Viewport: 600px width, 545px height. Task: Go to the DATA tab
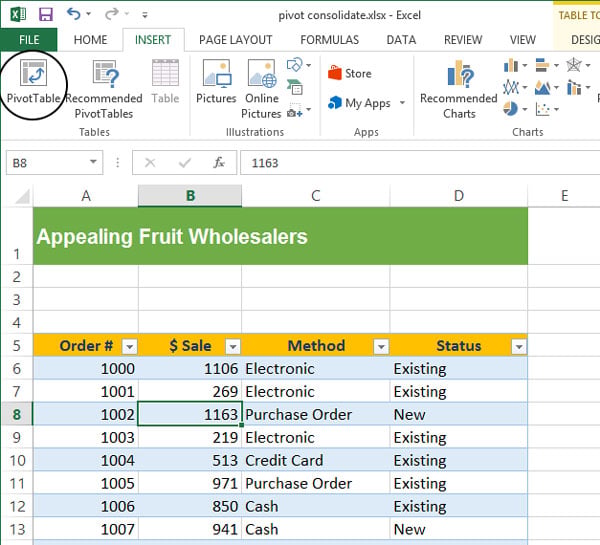coord(401,40)
